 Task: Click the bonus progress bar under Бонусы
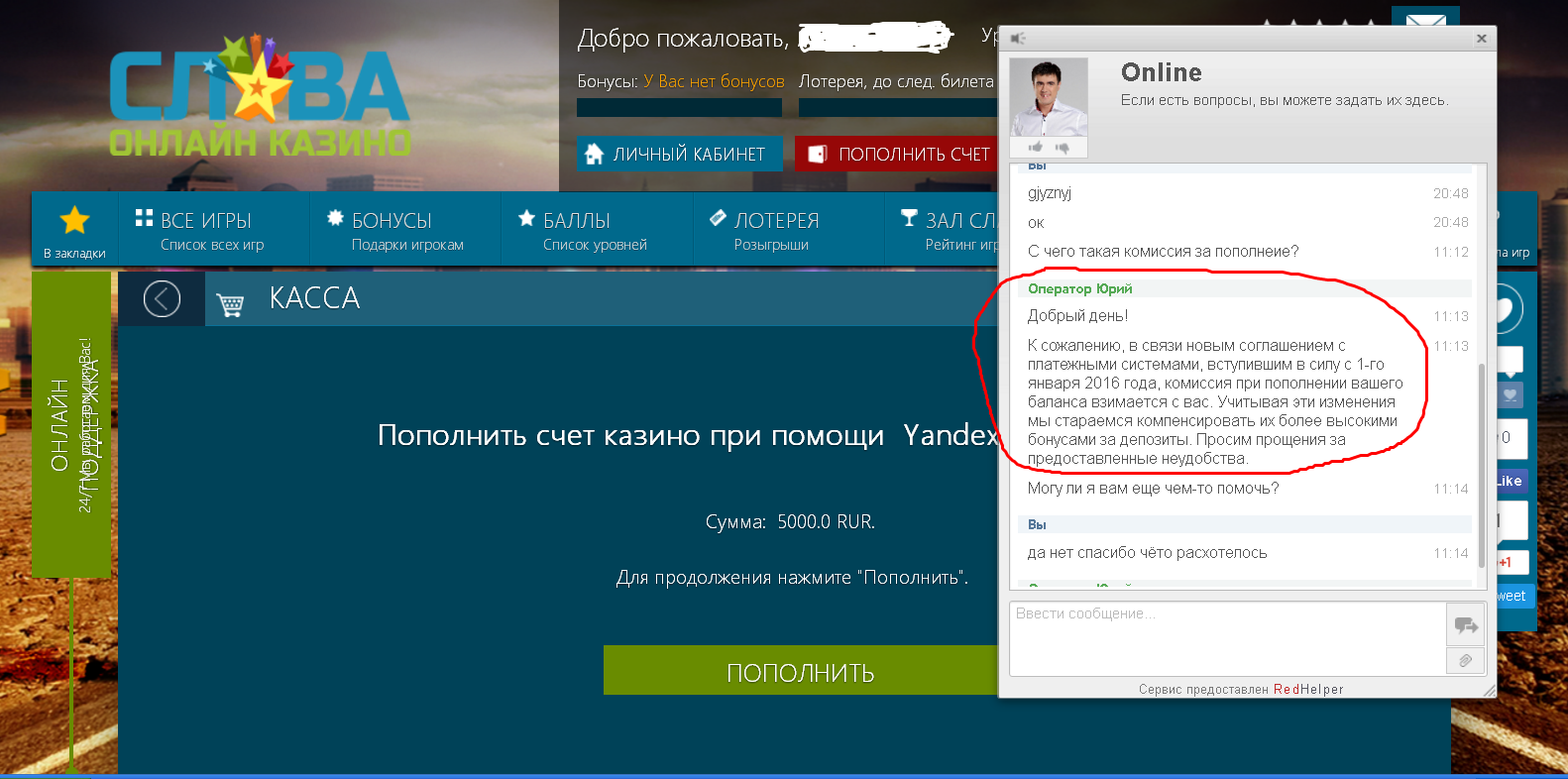click(679, 107)
